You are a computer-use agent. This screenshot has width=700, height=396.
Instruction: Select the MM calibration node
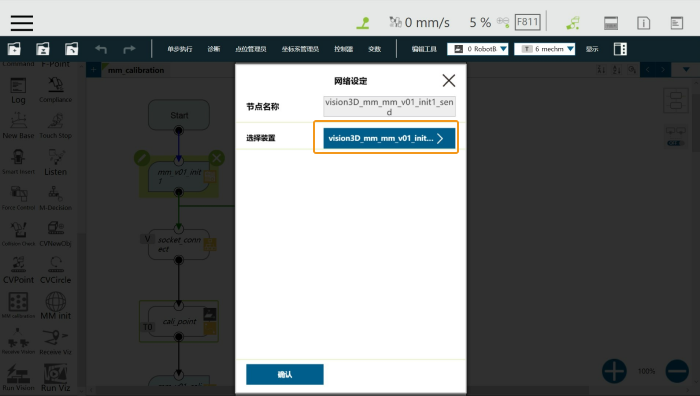coord(18,306)
